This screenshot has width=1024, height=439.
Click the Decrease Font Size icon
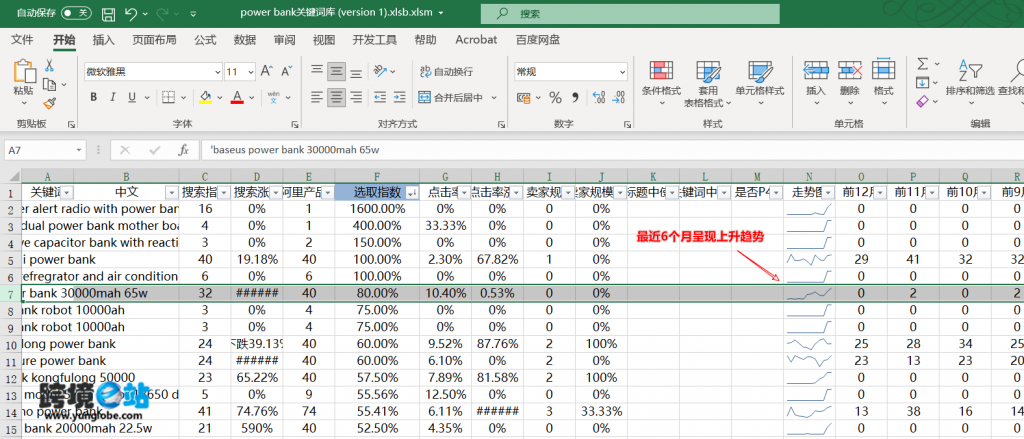[x=286, y=71]
